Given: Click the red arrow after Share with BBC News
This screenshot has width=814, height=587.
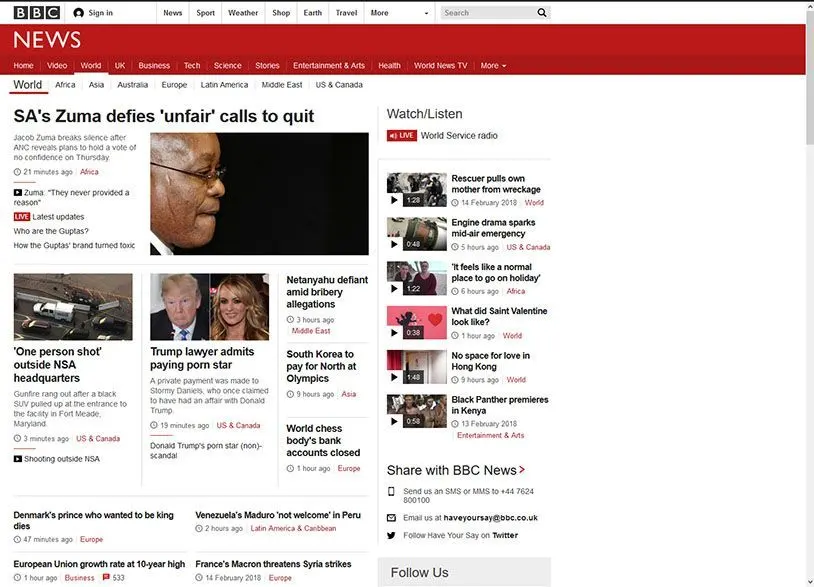Looking at the screenshot, I should click(522, 470).
